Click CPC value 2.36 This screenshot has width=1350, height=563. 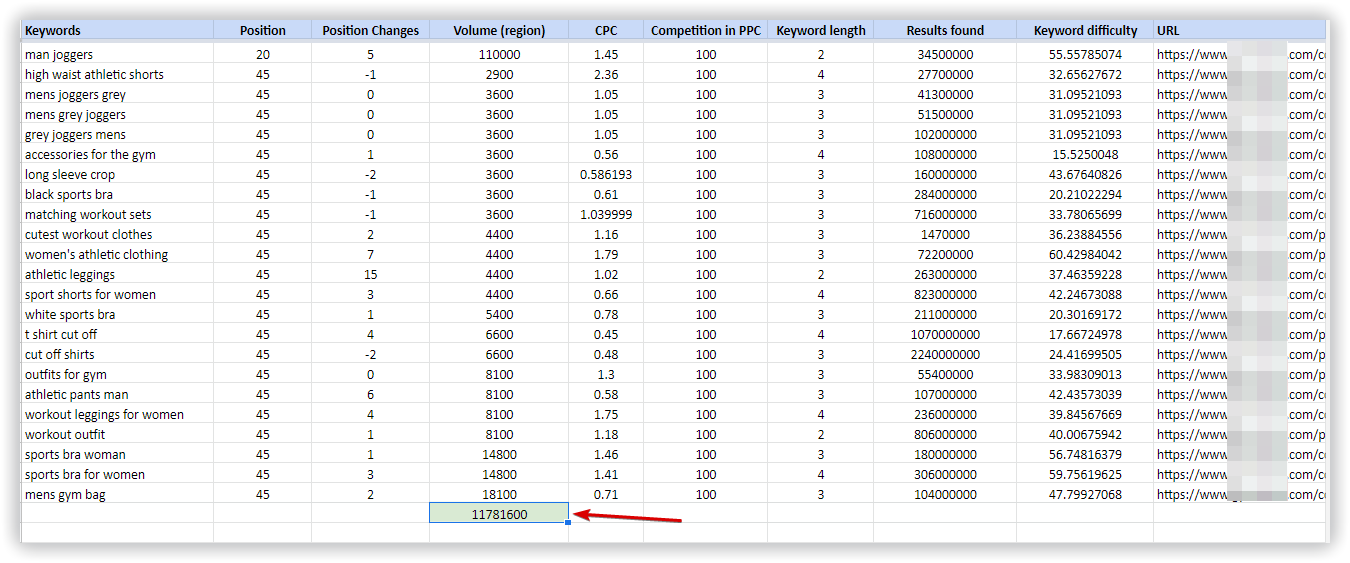[606, 74]
